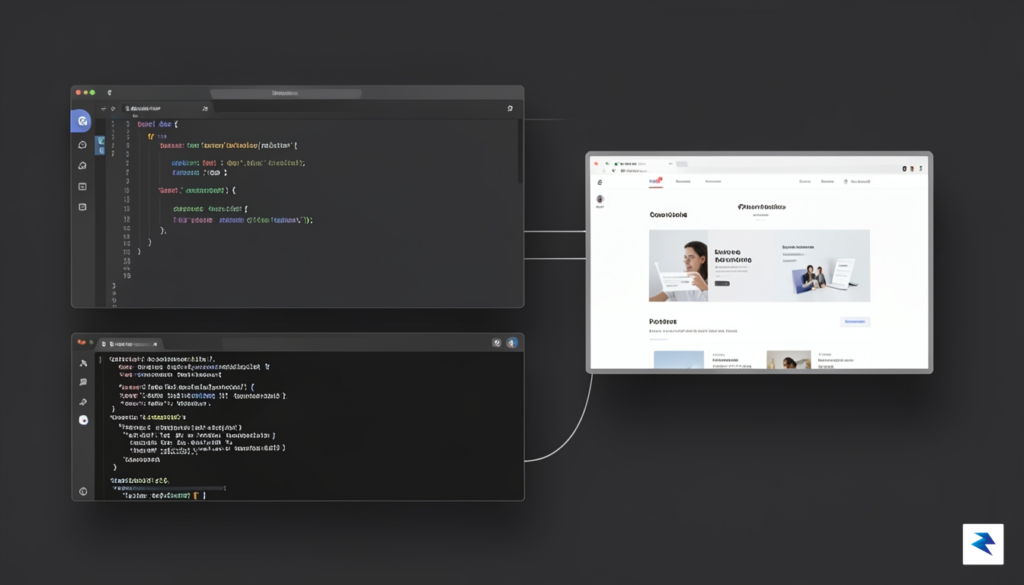Open the headset-shaped icon in the top editor sidebar

pos(82,166)
